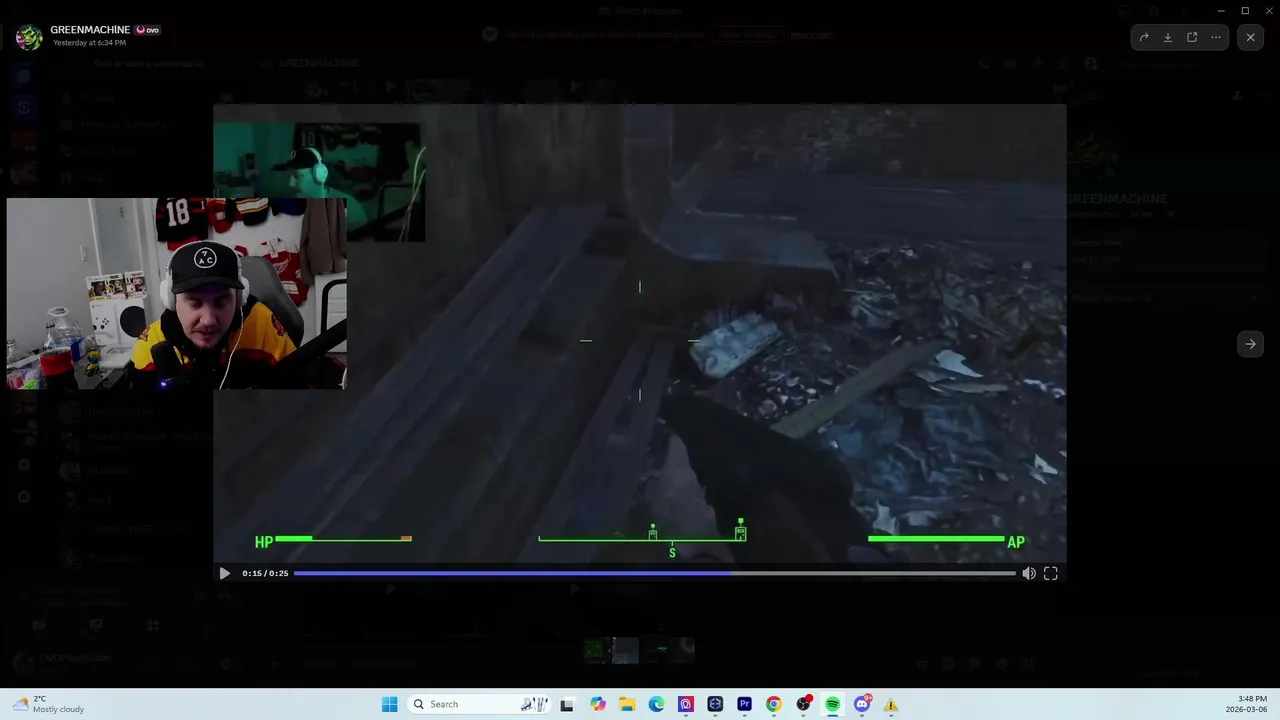
Task: Open the weather widget showing 2°C
Action: 48,704
